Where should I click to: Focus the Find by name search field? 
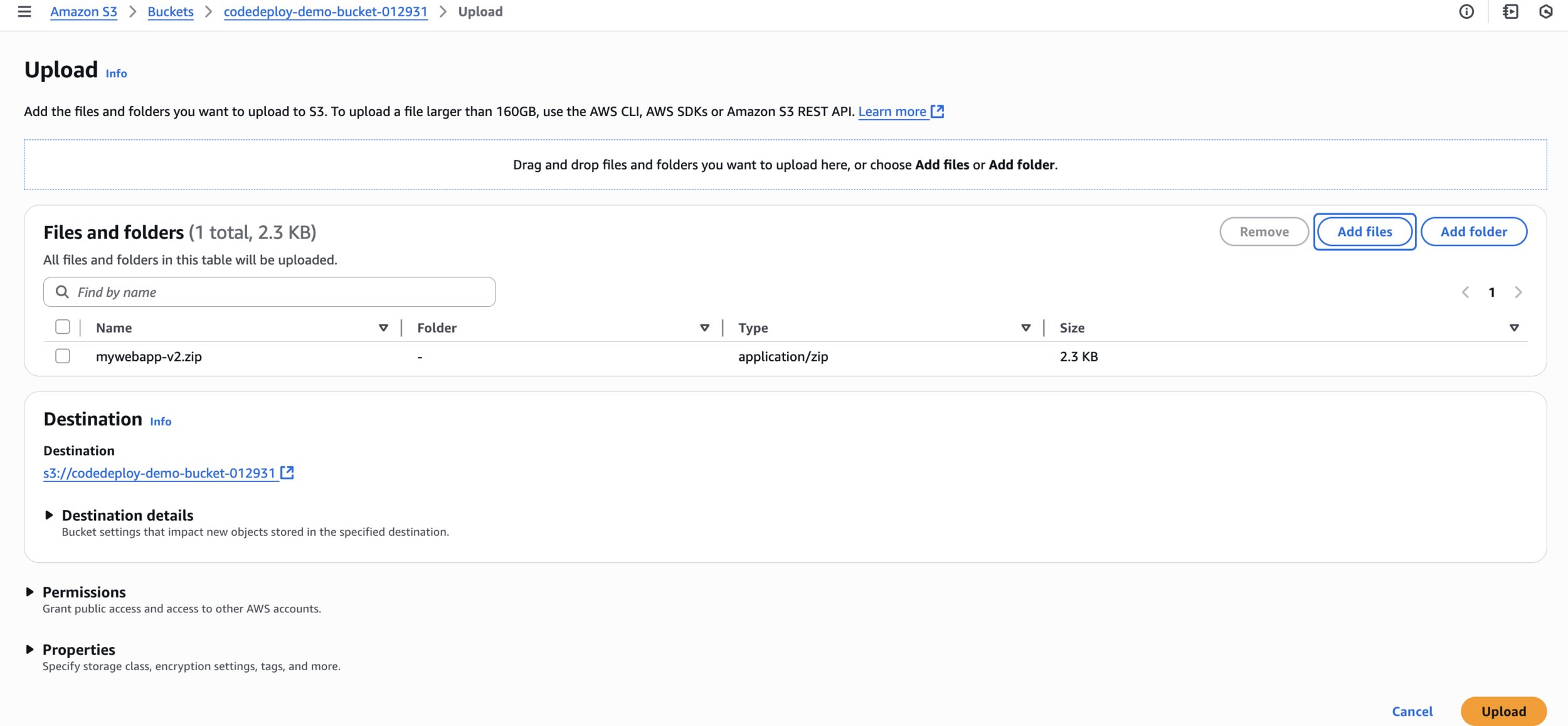[x=276, y=292]
